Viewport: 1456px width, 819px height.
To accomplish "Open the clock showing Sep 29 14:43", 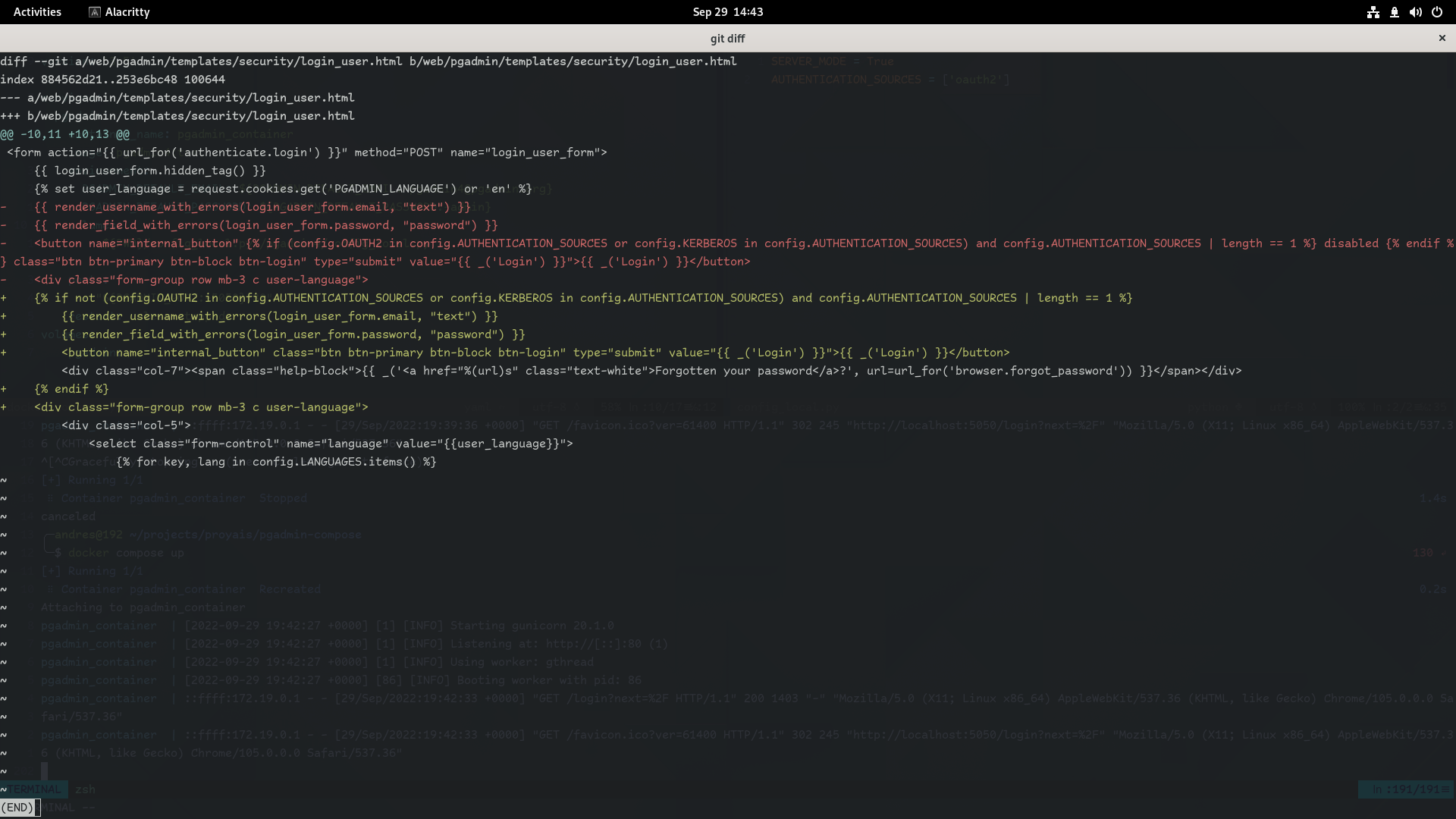I will point(727,12).
